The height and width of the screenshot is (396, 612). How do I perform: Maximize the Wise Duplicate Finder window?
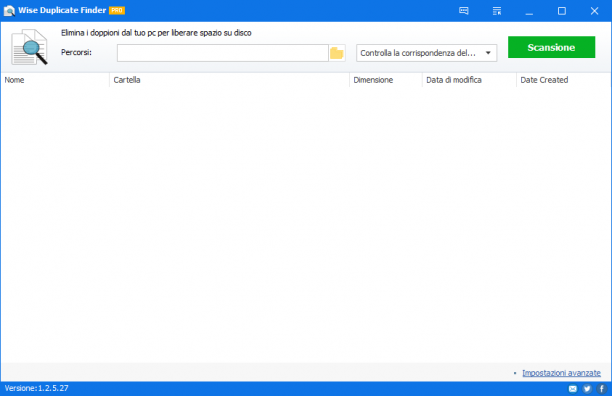pyautogui.click(x=561, y=11)
